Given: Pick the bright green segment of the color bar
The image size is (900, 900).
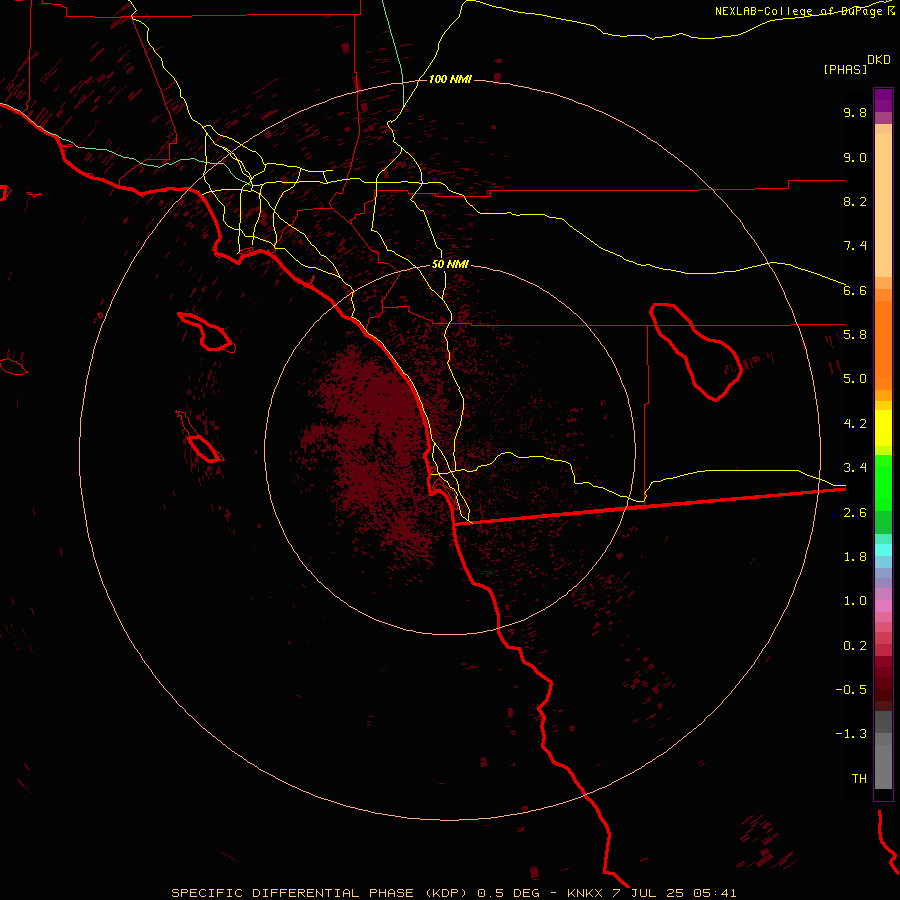Looking at the screenshot, I should click(x=883, y=482).
